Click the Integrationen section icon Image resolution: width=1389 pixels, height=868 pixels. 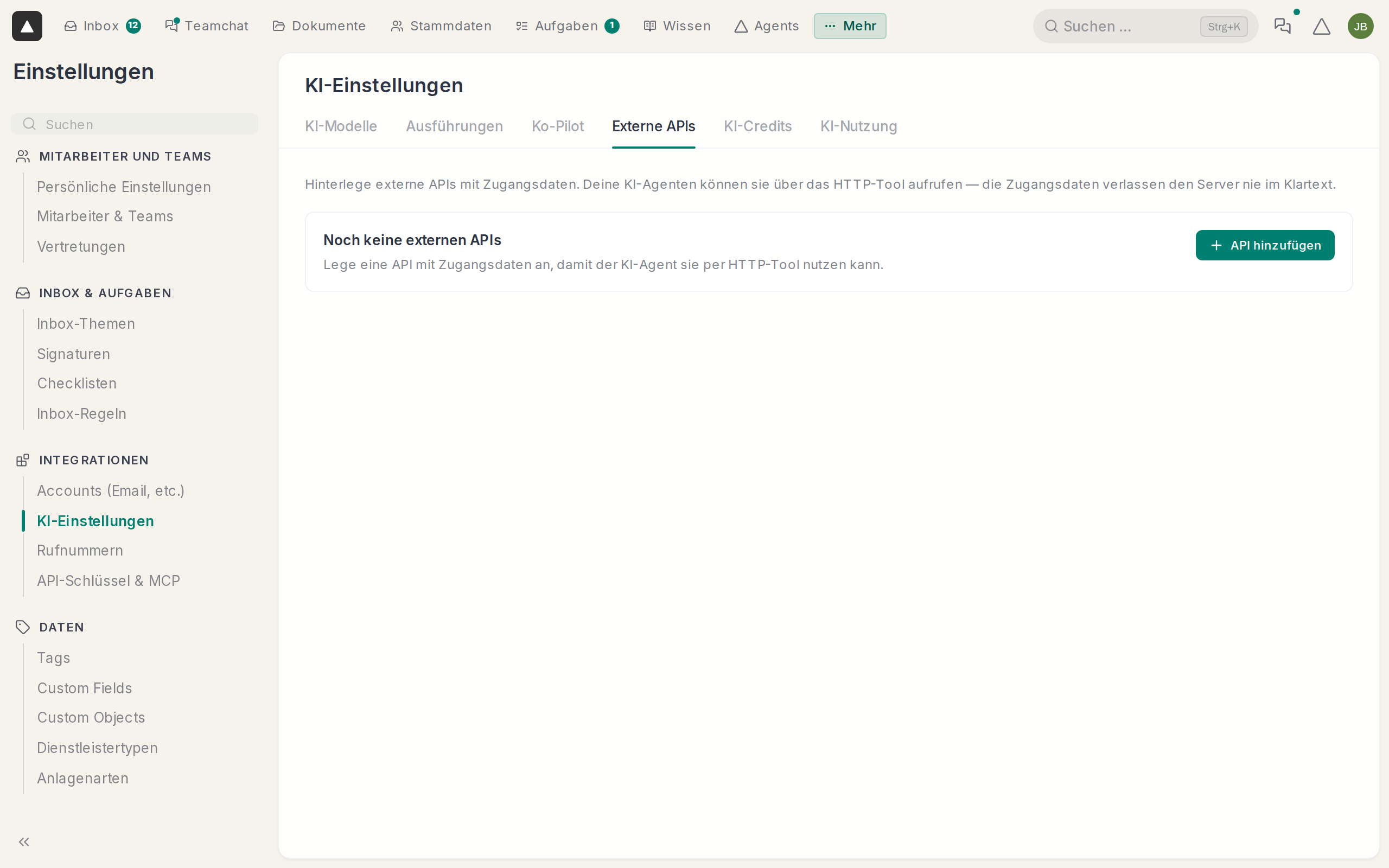coord(23,460)
